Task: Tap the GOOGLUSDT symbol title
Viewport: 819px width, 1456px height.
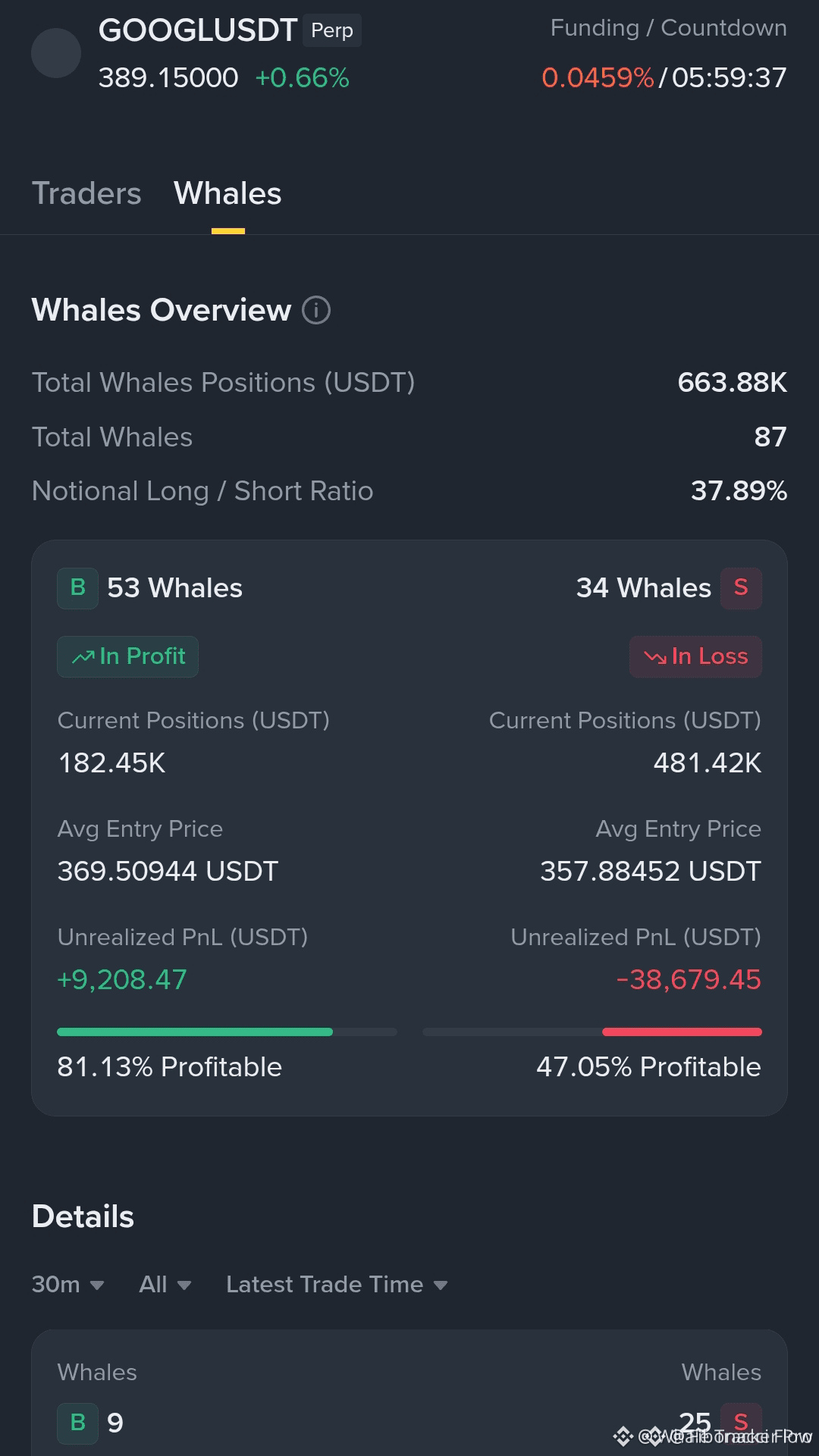Action: 197,30
